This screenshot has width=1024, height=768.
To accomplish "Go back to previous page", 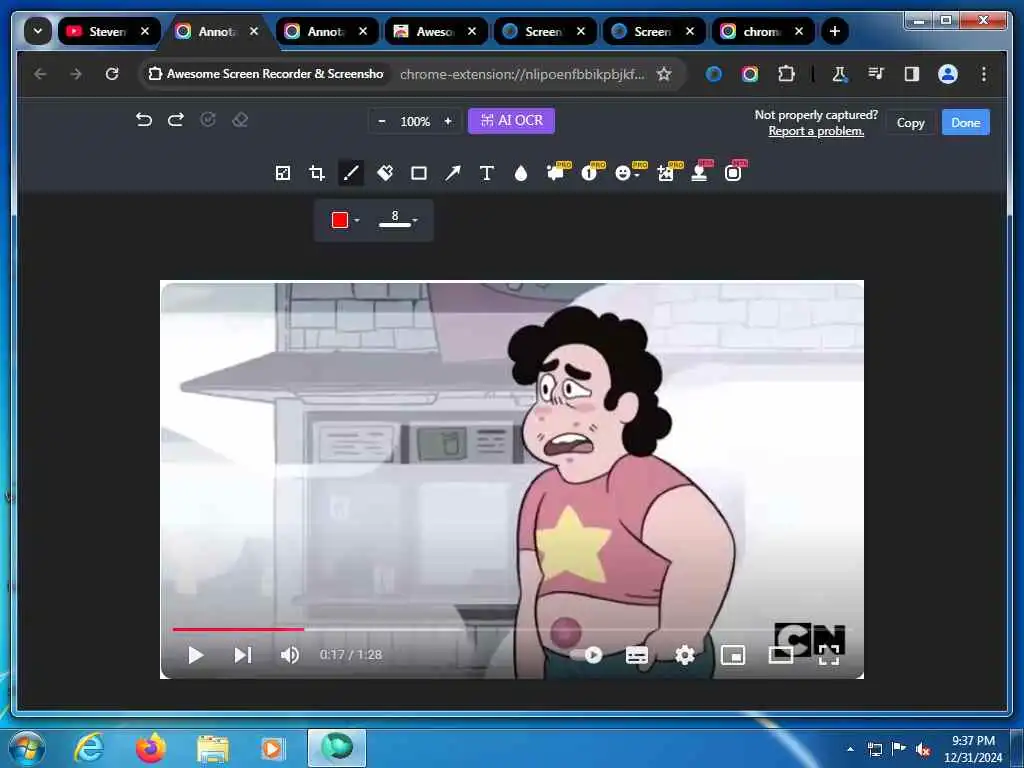I will [x=40, y=74].
